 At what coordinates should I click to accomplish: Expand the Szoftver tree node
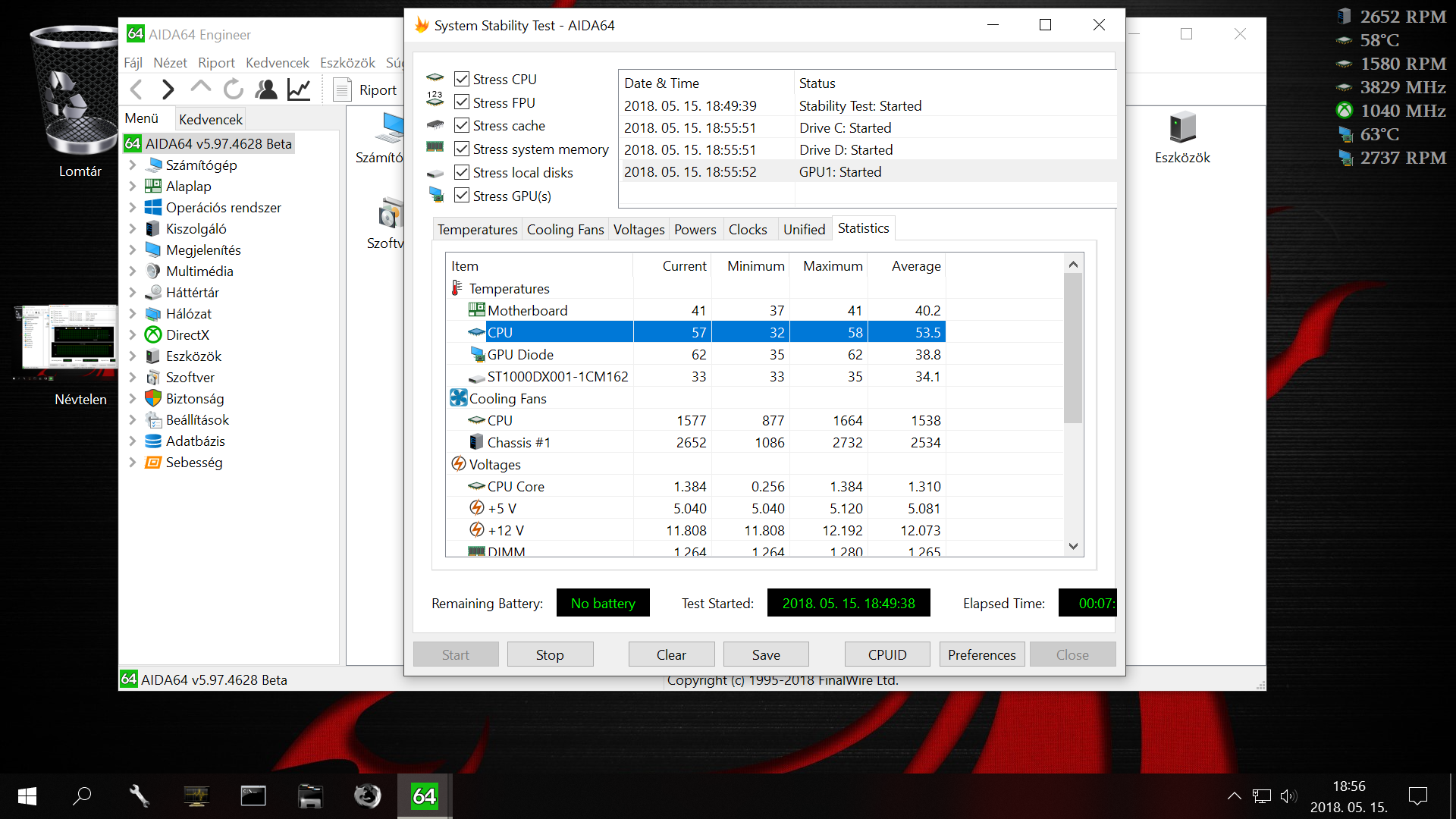133,377
